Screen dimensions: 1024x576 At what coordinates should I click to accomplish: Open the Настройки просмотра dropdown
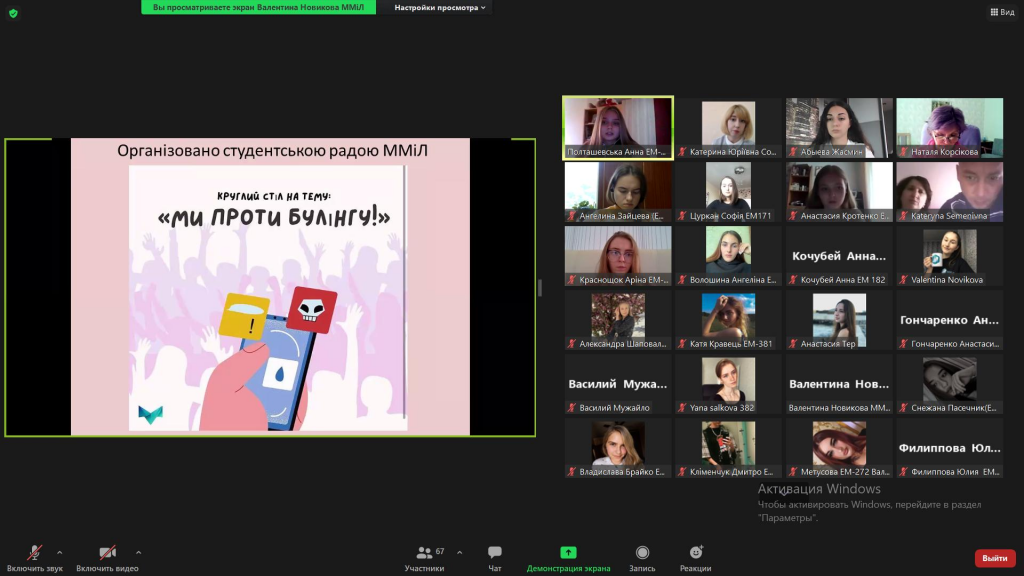point(440,7)
